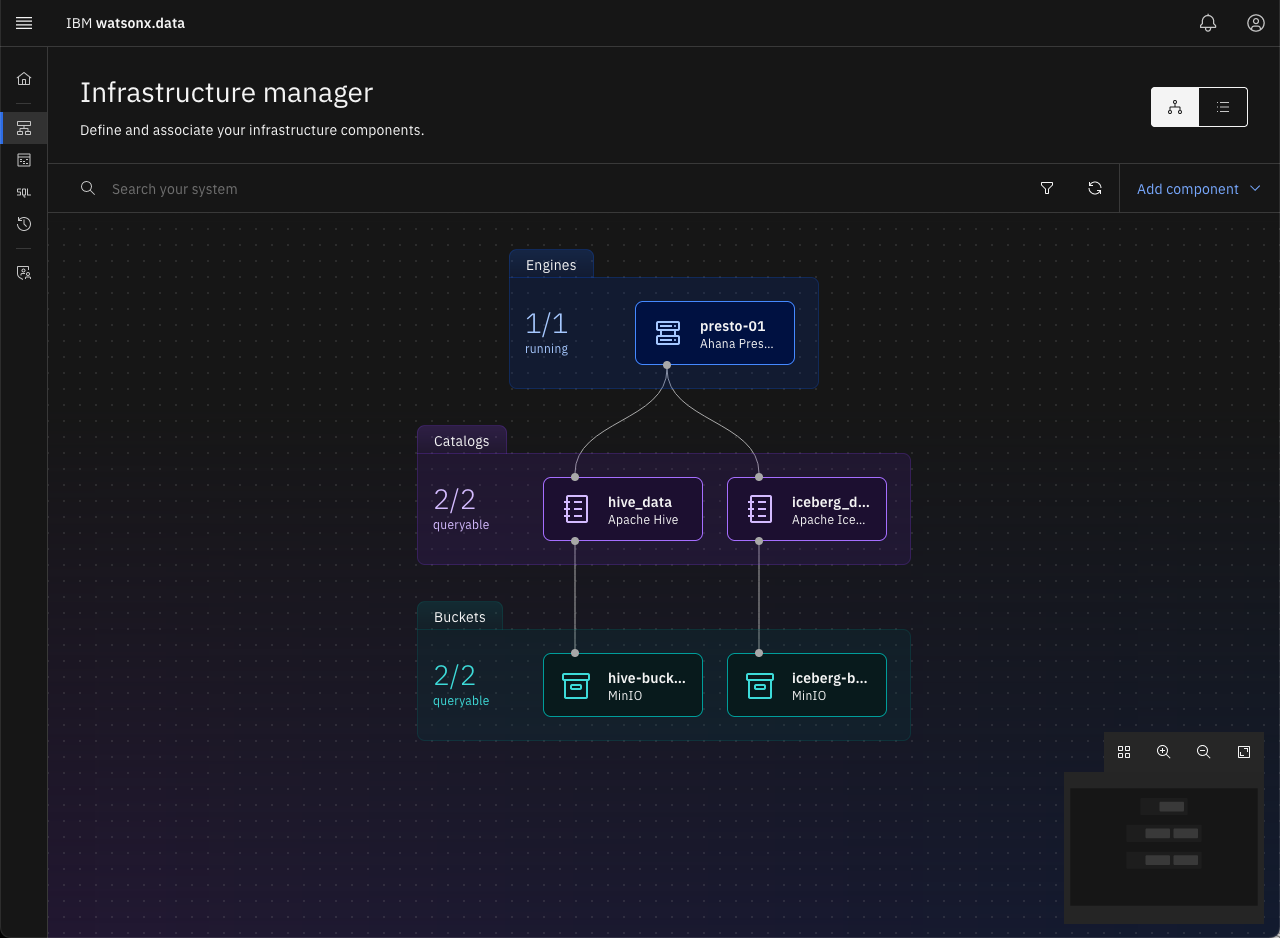Expand the Add component dropdown
Image resolution: width=1280 pixels, height=938 pixels.
[1199, 188]
